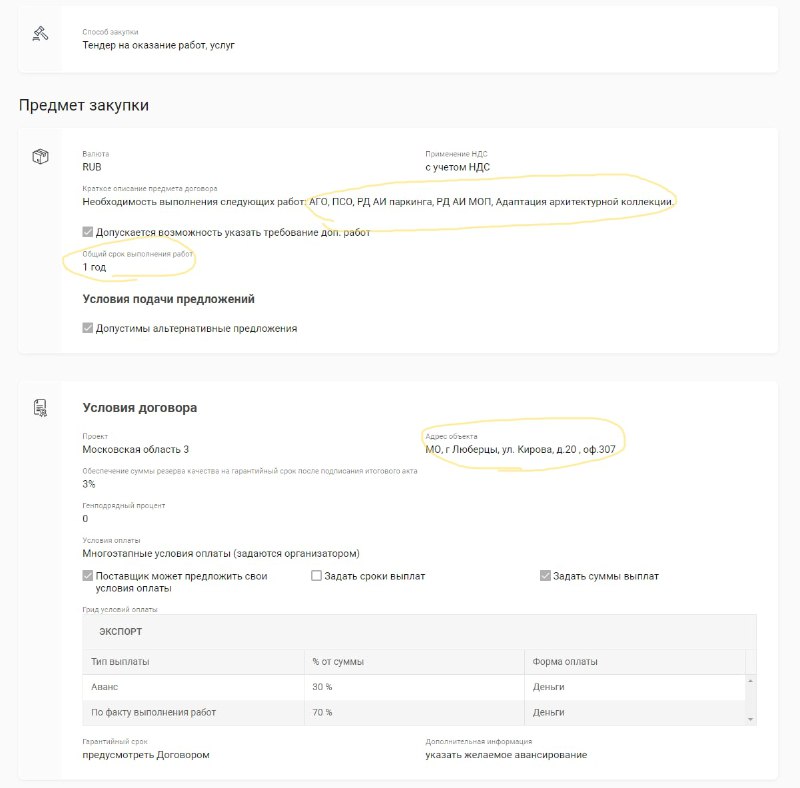Click the contract document icon near Условия договора

coord(40,408)
